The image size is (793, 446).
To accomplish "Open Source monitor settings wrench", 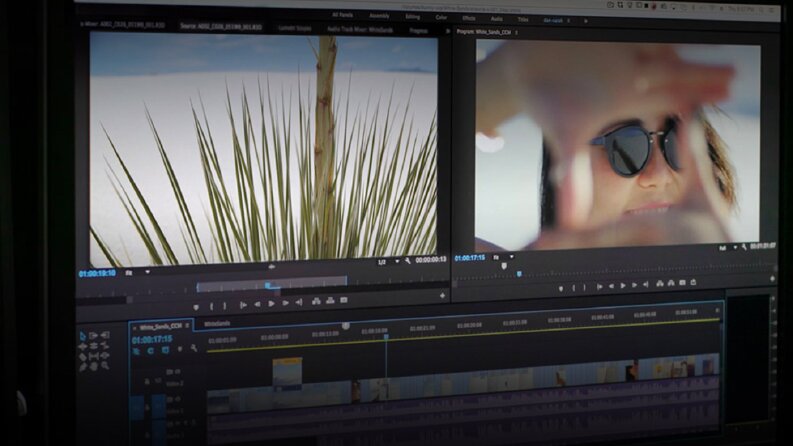I will click(x=408, y=261).
